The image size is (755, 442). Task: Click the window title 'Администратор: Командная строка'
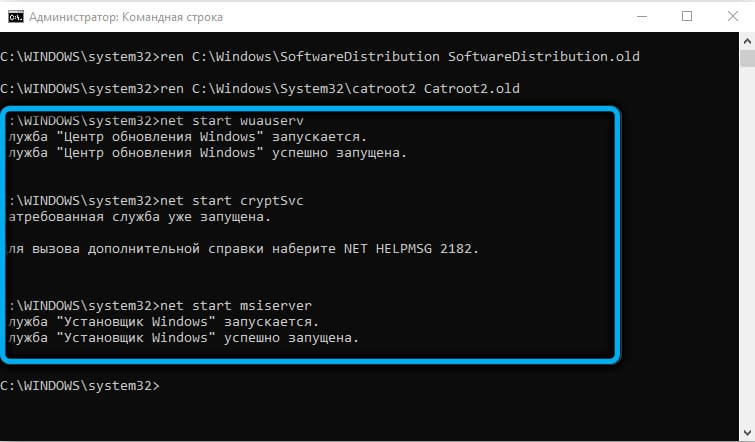coord(126,17)
